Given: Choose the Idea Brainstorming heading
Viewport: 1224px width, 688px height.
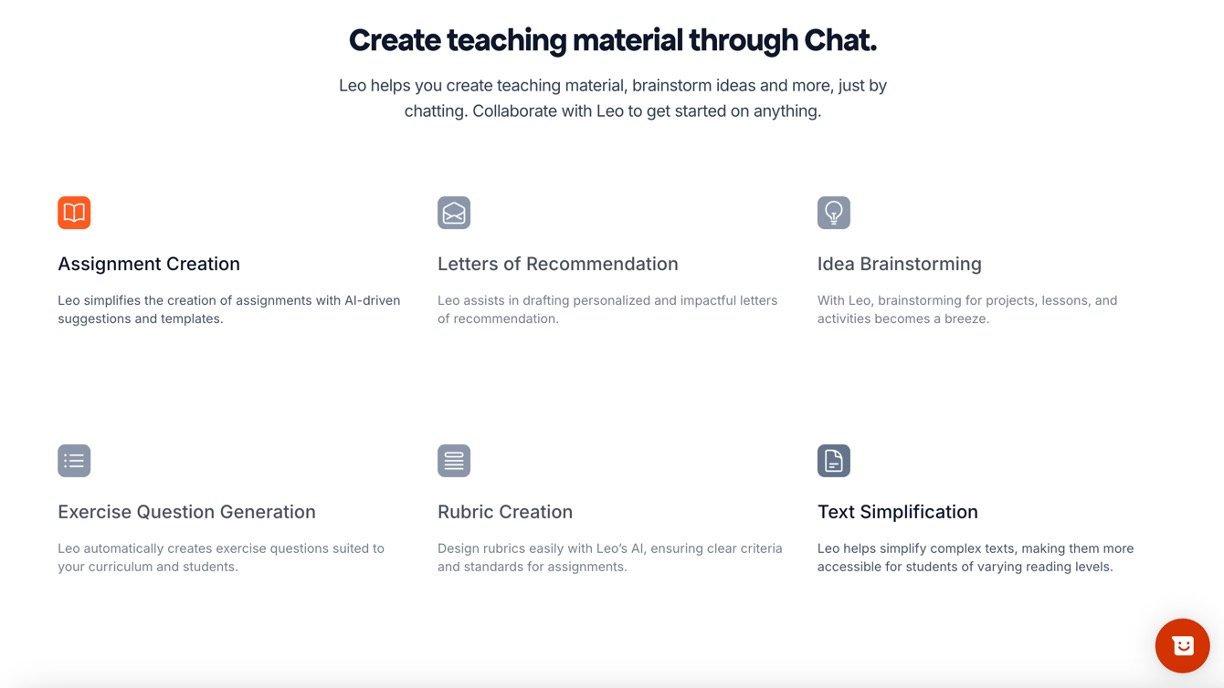Looking at the screenshot, I should [899, 264].
